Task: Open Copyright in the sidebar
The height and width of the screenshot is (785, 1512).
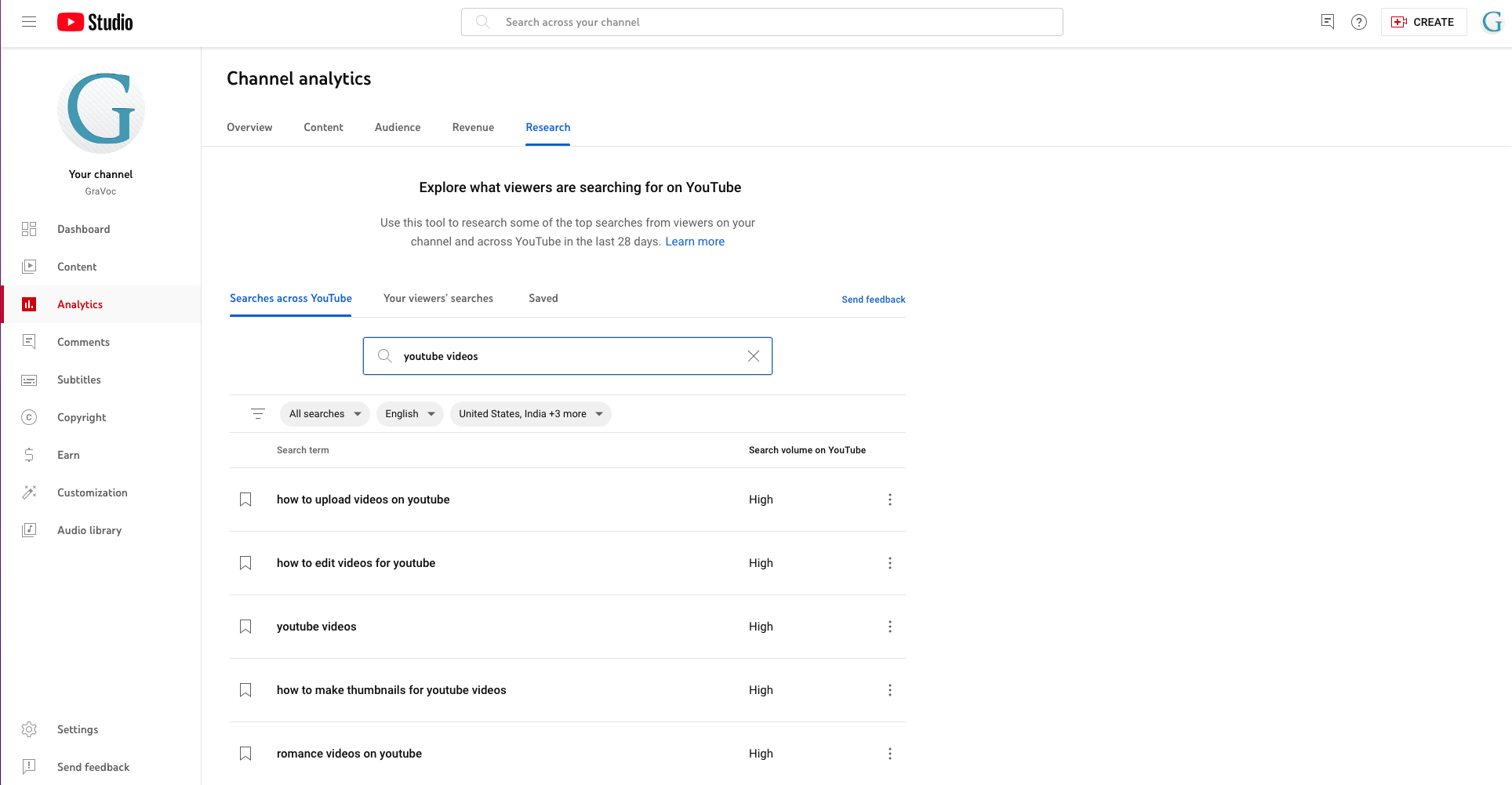Action: coord(100,417)
